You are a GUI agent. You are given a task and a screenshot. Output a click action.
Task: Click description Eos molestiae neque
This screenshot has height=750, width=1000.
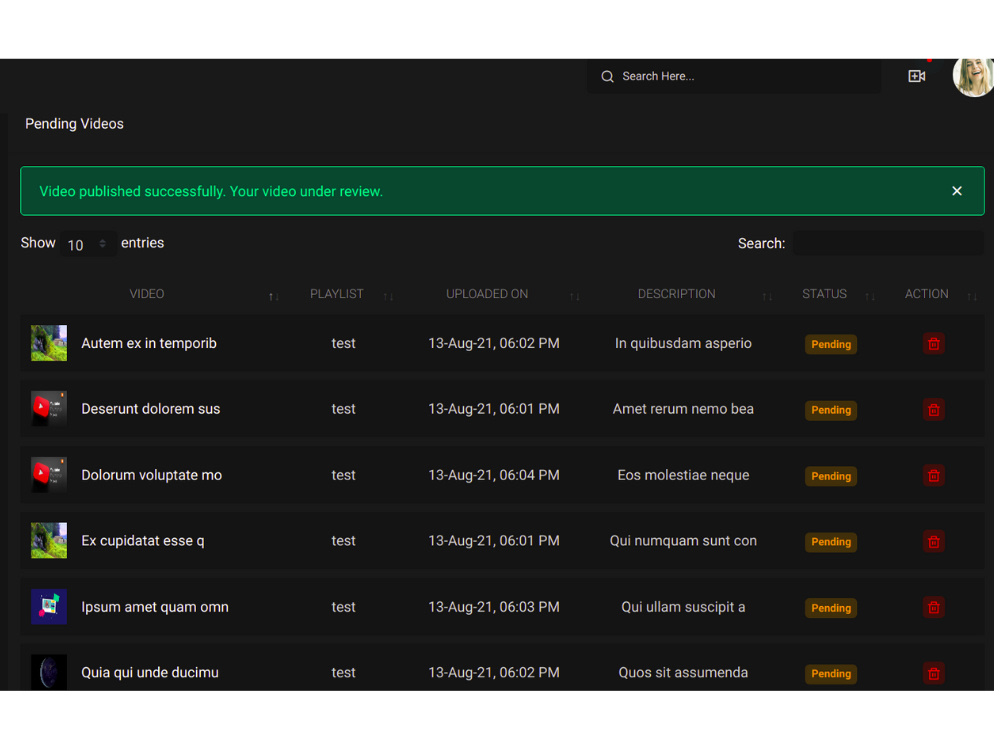[683, 475]
